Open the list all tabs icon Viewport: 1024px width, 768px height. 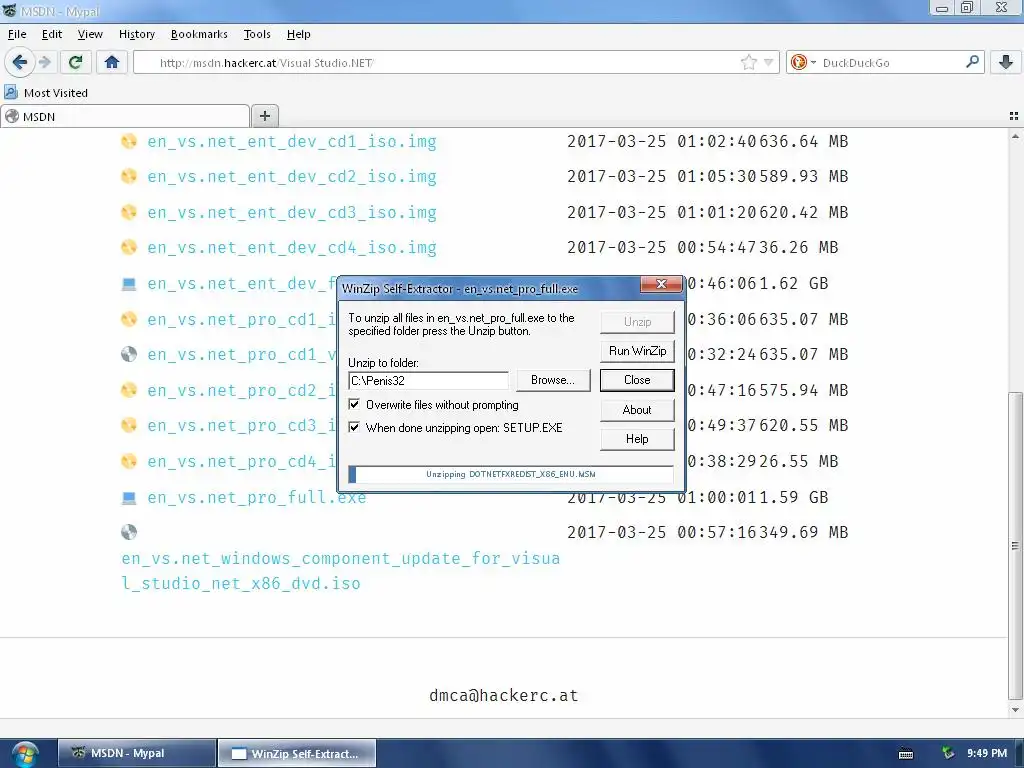click(1014, 116)
